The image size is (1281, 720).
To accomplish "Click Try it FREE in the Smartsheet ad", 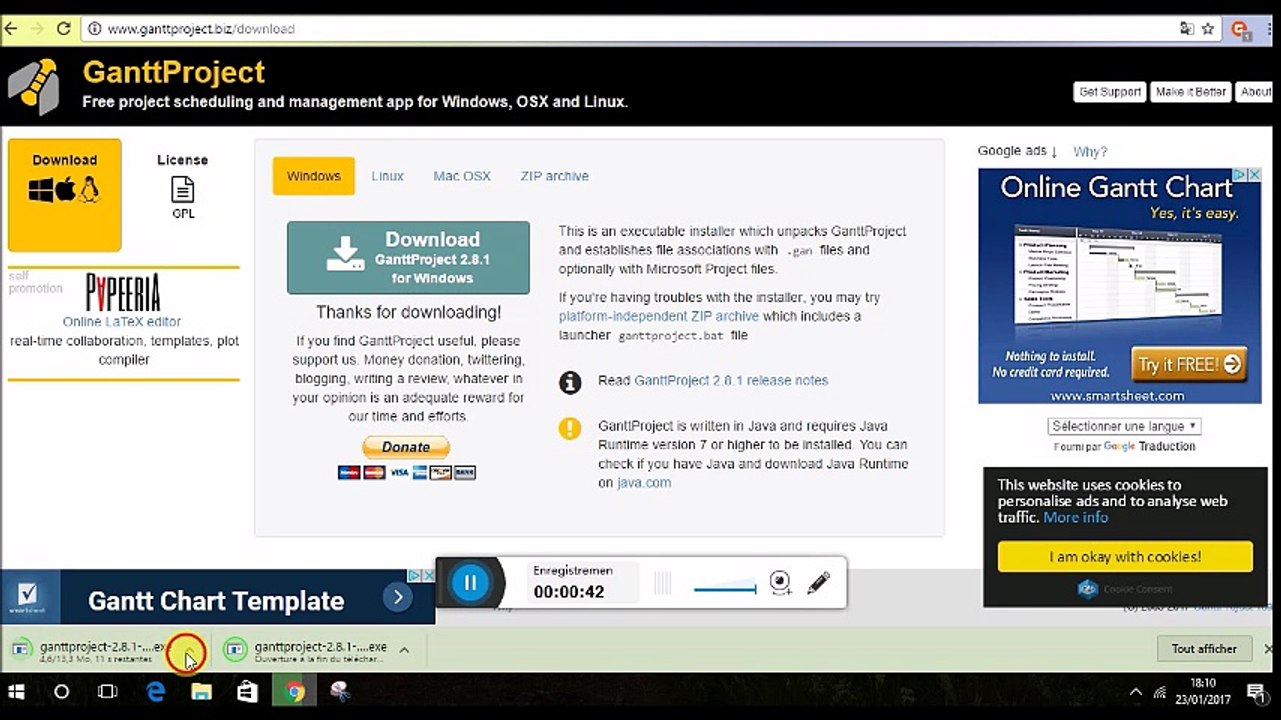I will coord(1190,365).
